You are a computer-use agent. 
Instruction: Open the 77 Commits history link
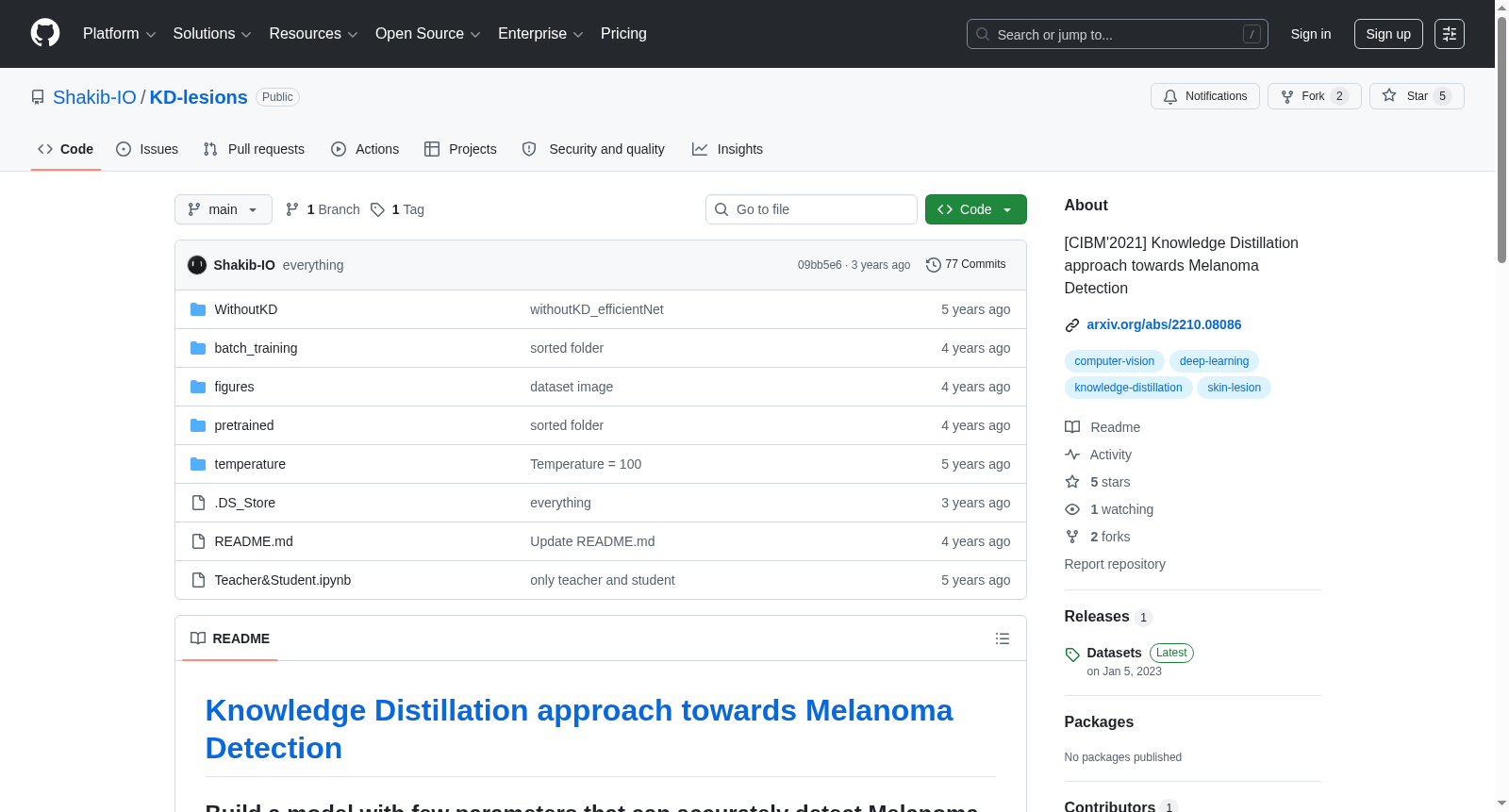pyautogui.click(x=967, y=265)
